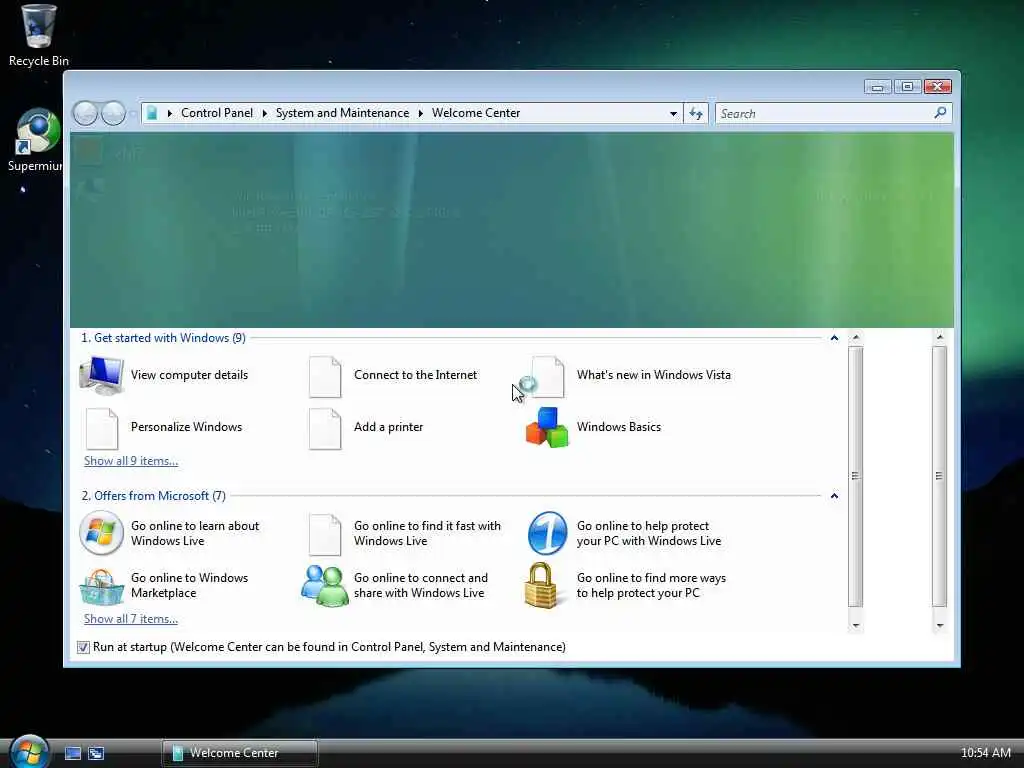Open What's new in Windows Vista text
The image size is (1024, 768).
click(654, 375)
